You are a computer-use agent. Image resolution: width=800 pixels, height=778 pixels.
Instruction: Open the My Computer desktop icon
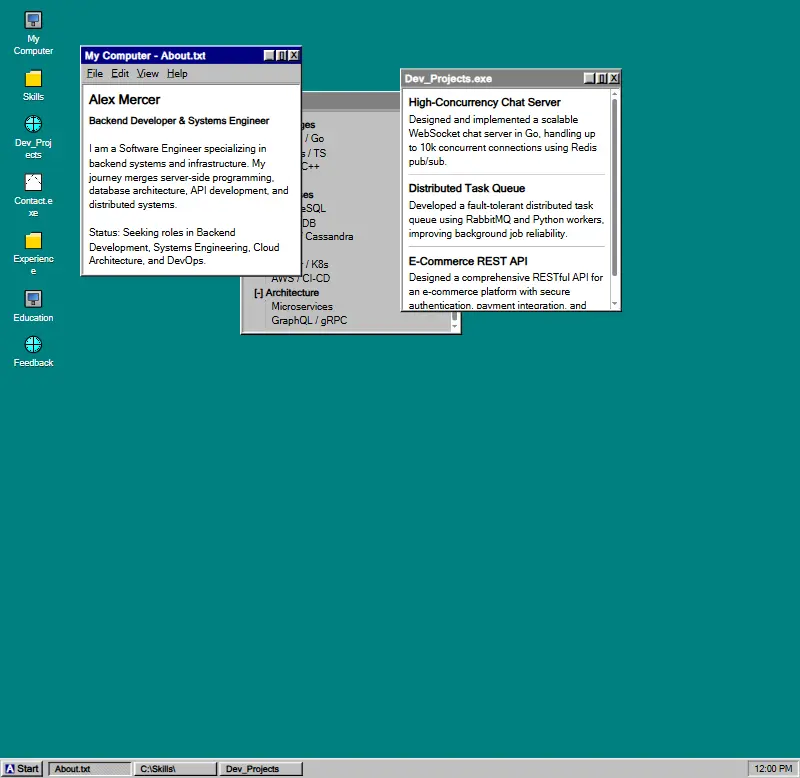tap(33, 33)
